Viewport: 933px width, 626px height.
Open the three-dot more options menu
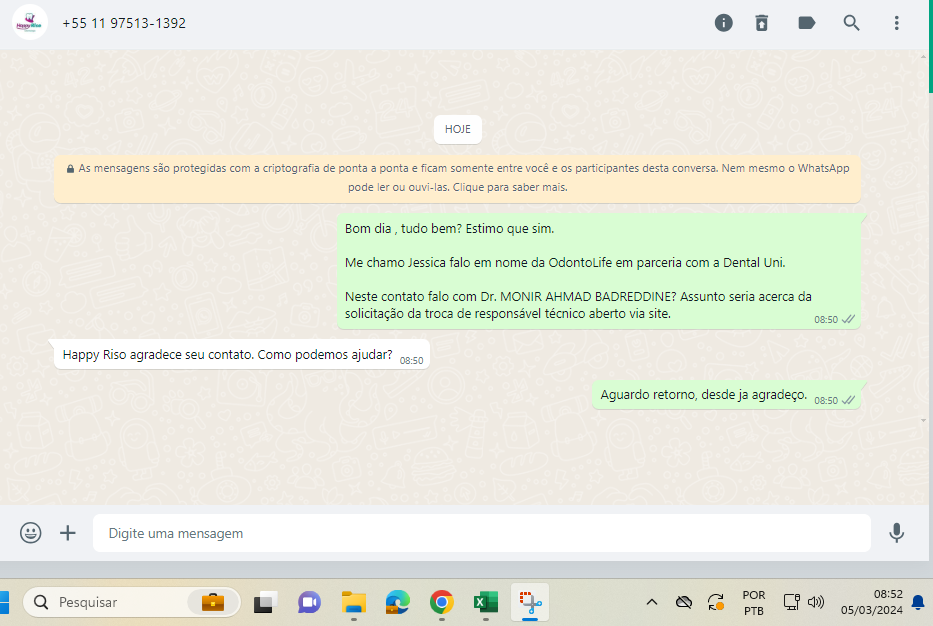coord(897,23)
